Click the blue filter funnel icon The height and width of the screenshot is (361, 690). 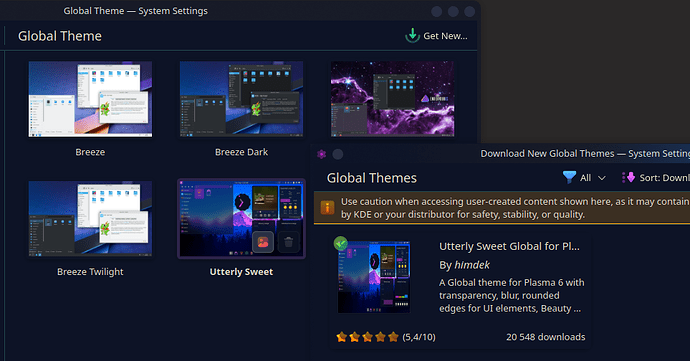coord(569,177)
